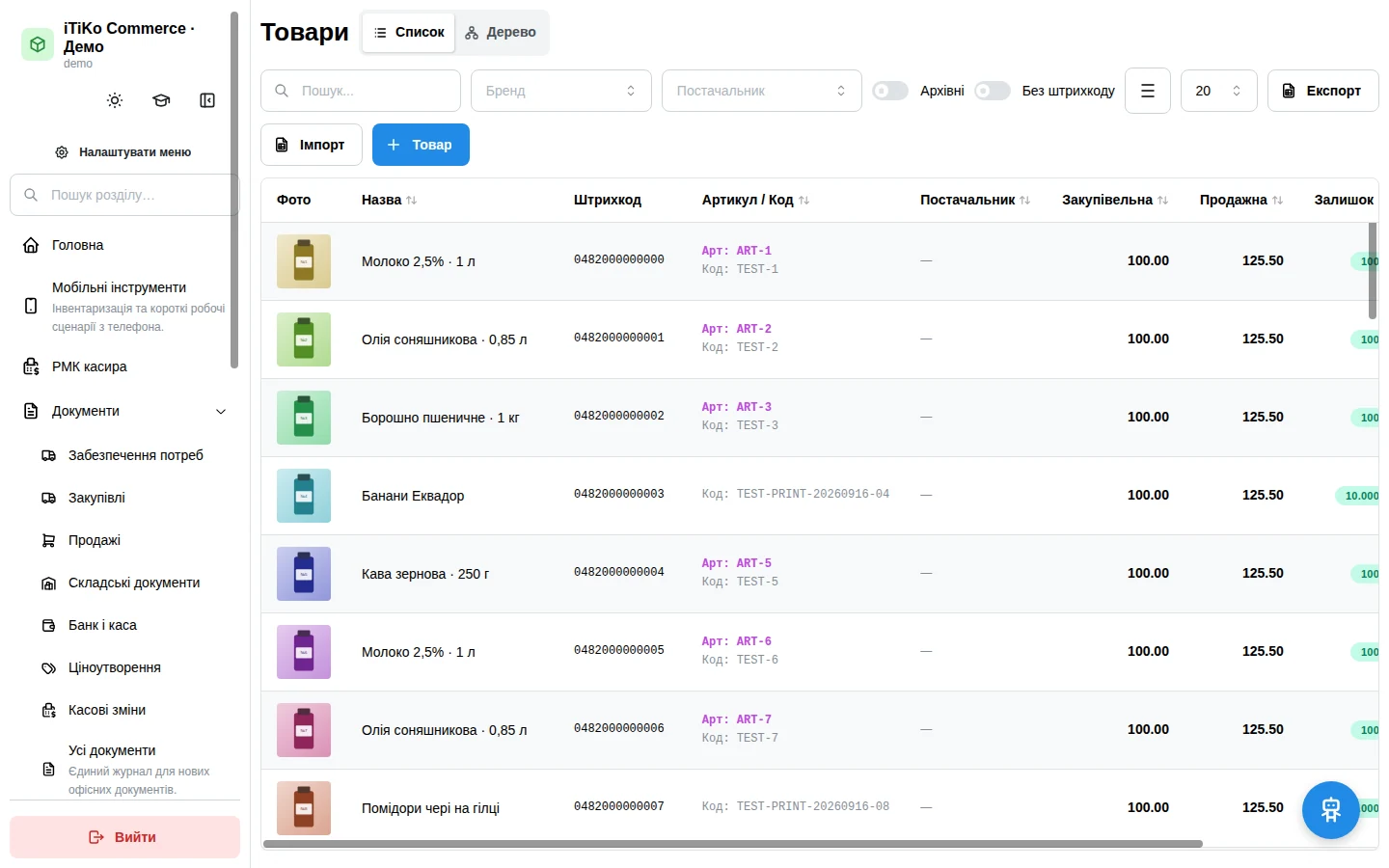The image size is (1389, 868).
Task: Open Головна home section
Action: [124, 245]
